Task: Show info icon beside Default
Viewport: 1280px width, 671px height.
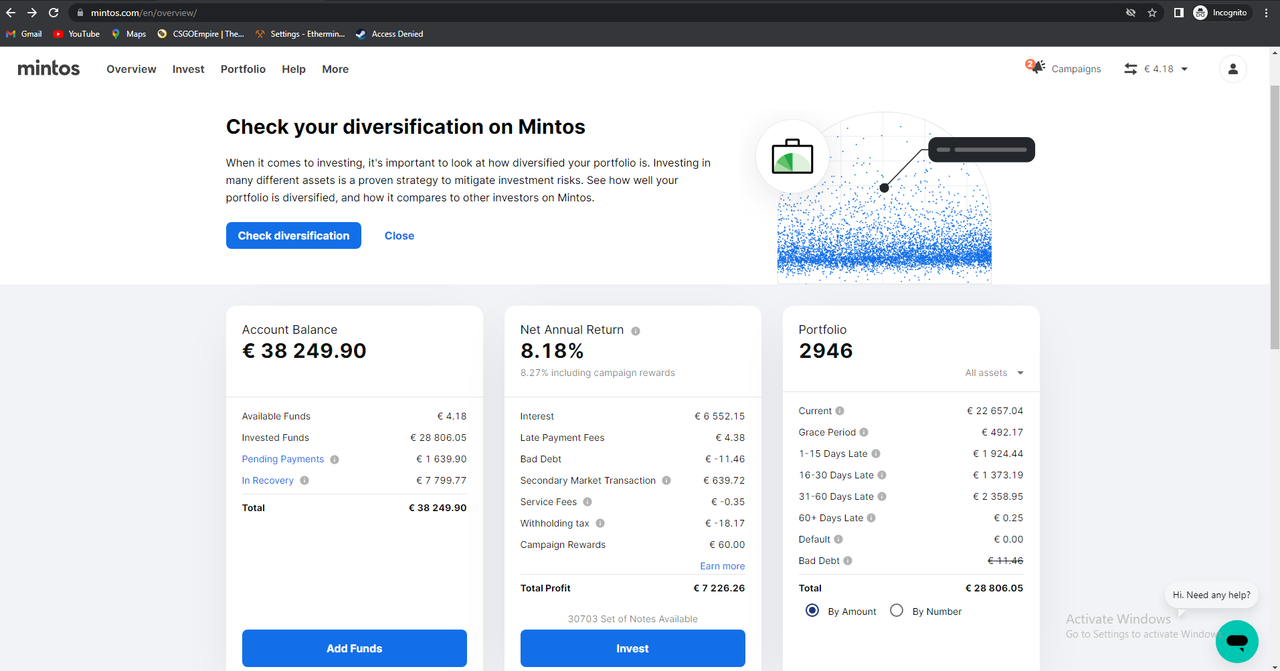Action: [x=839, y=540]
